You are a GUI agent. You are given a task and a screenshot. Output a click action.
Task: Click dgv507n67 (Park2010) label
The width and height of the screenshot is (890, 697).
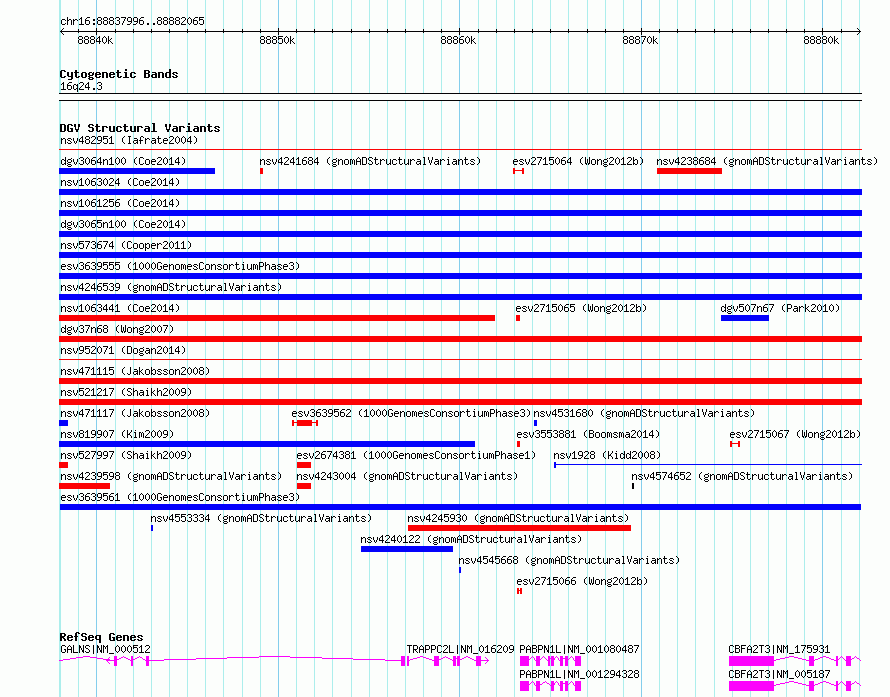[780, 308]
